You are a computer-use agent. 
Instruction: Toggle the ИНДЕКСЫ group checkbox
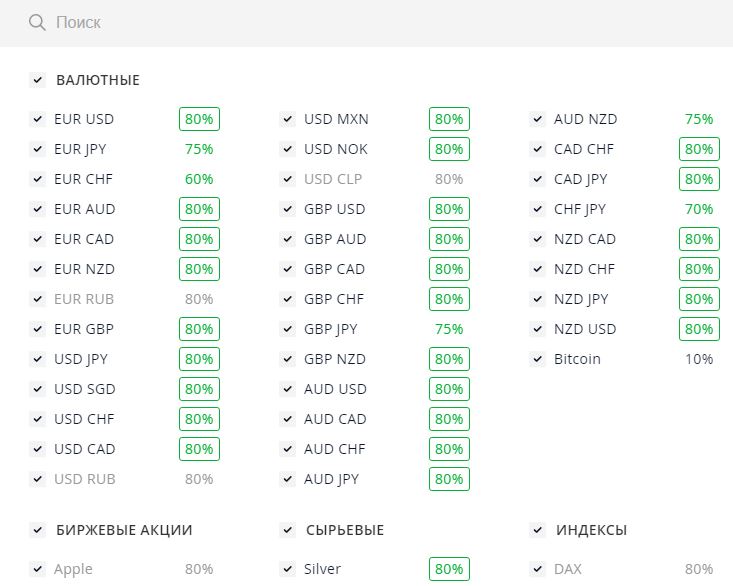click(x=538, y=530)
